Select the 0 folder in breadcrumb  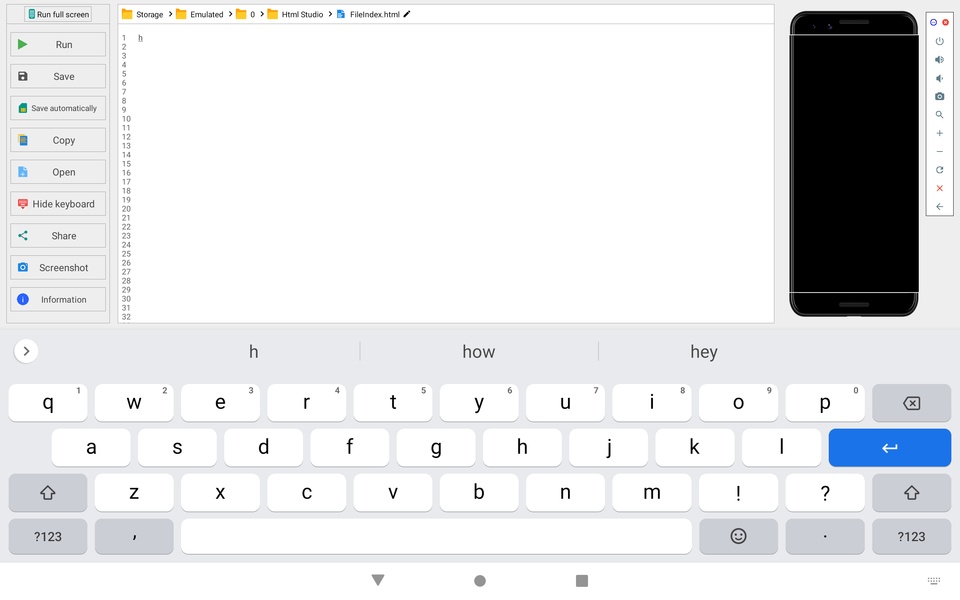point(246,14)
